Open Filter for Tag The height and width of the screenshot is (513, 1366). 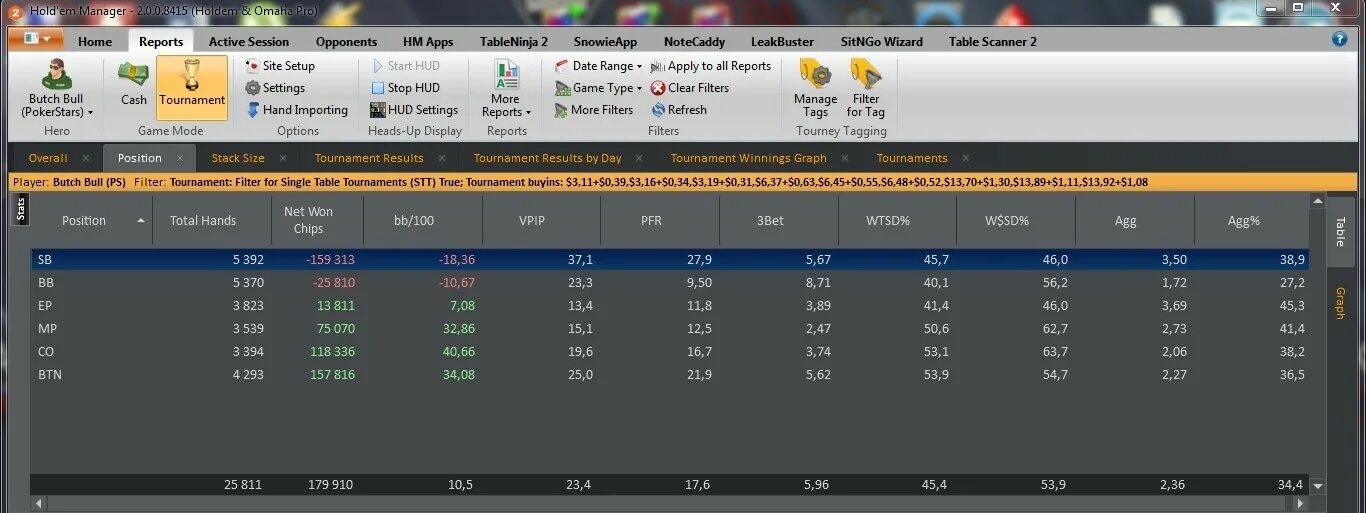click(866, 89)
